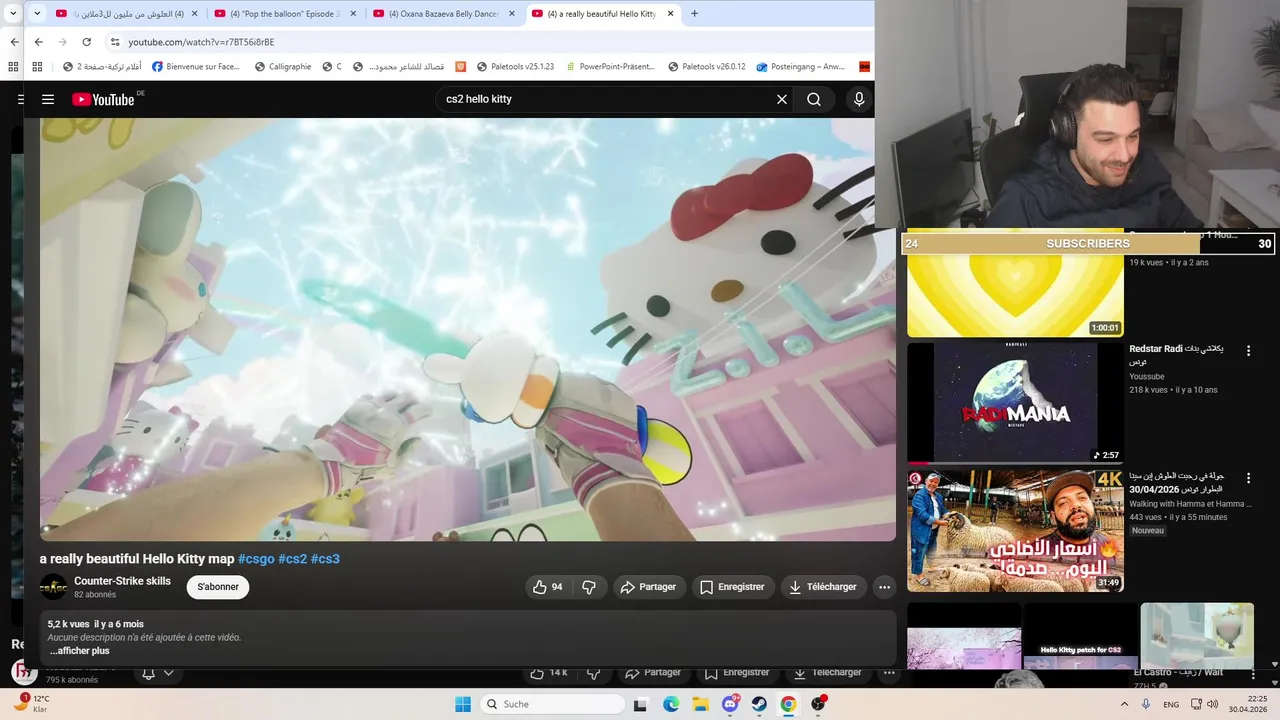Click the #csgo hashtag

[256, 559]
